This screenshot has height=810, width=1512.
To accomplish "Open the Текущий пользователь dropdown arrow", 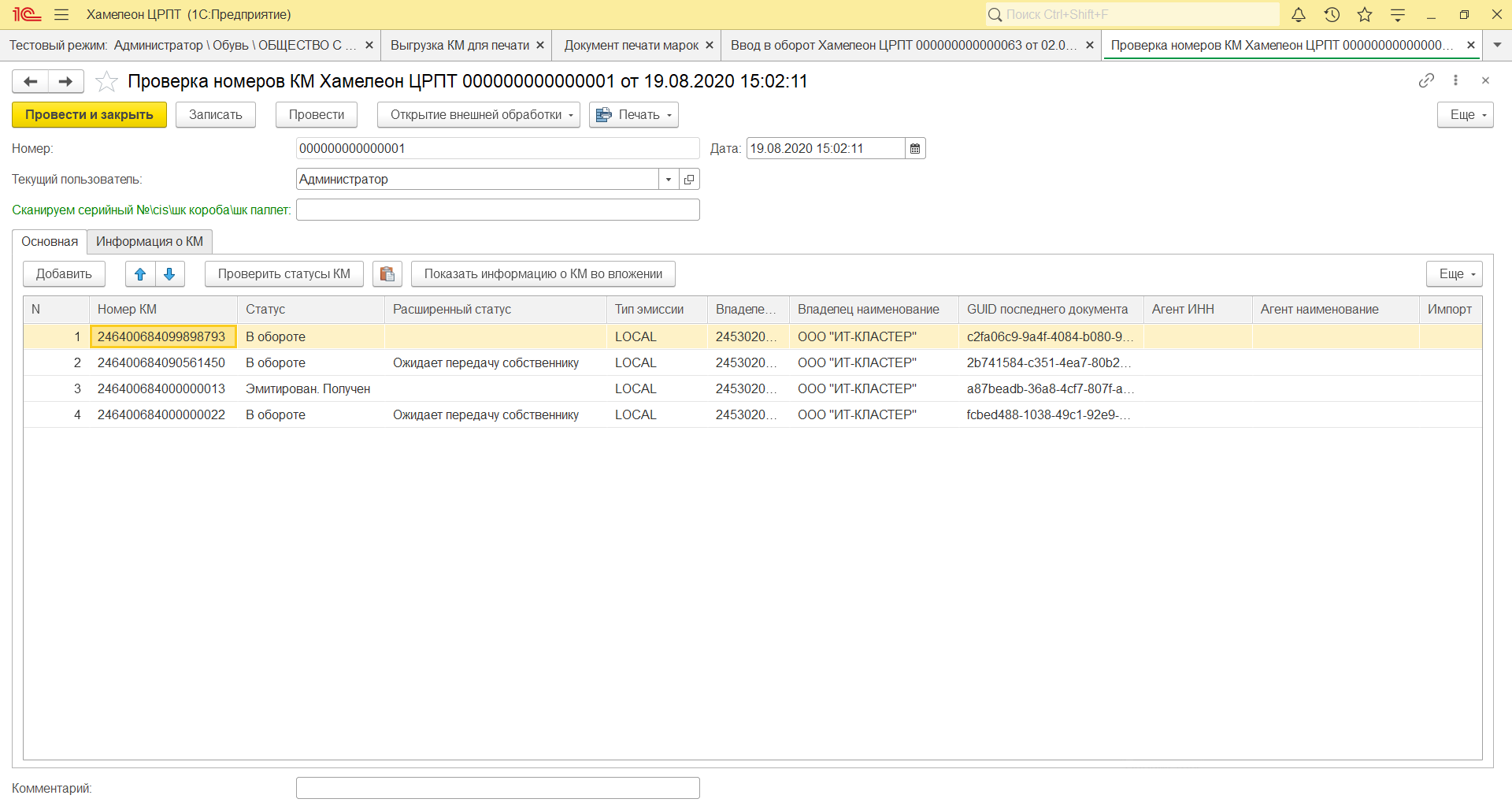I will 668,180.
